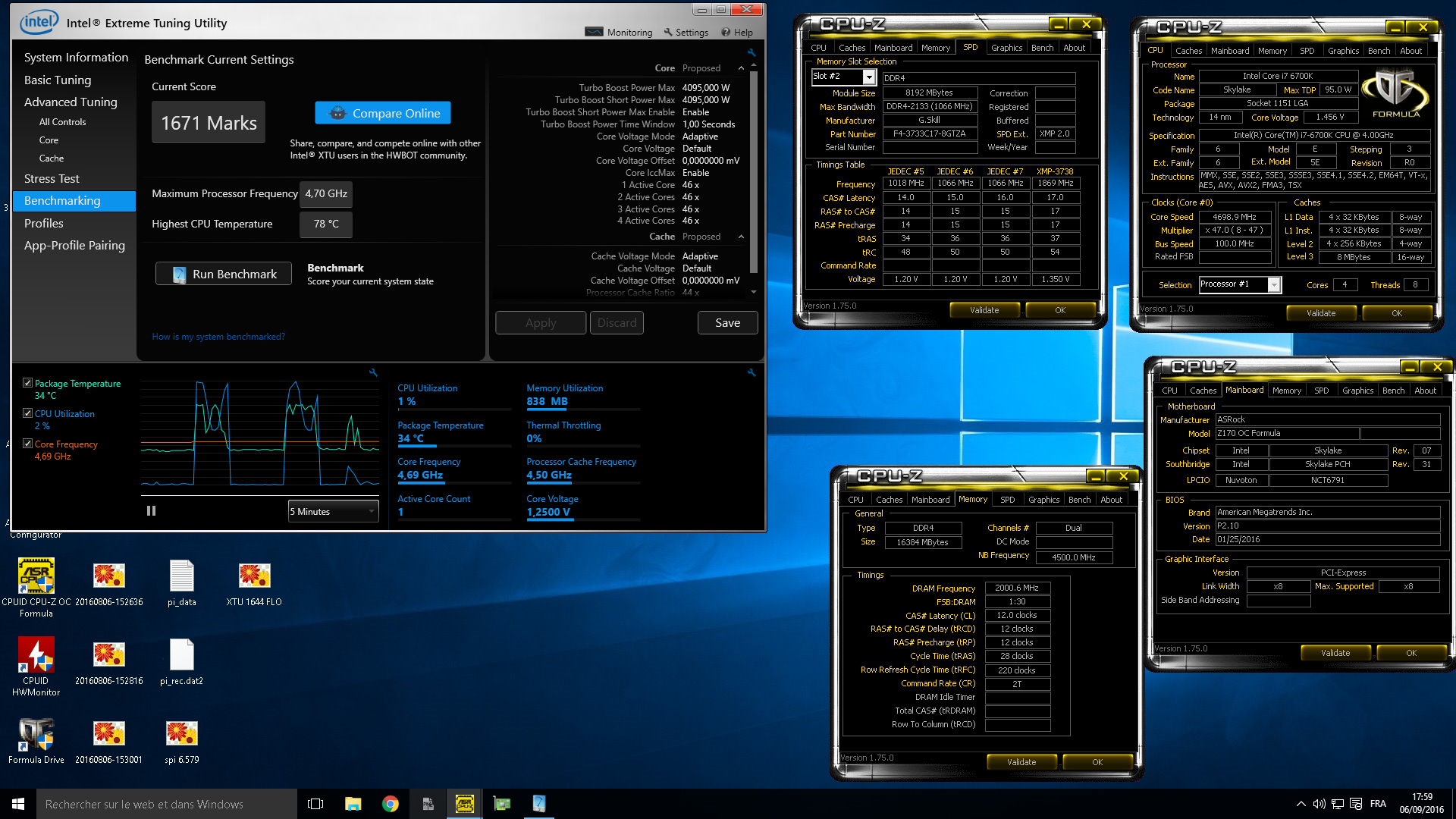Click the 1671 Marks score box
The image size is (1456, 819).
(x=209, y=123)
